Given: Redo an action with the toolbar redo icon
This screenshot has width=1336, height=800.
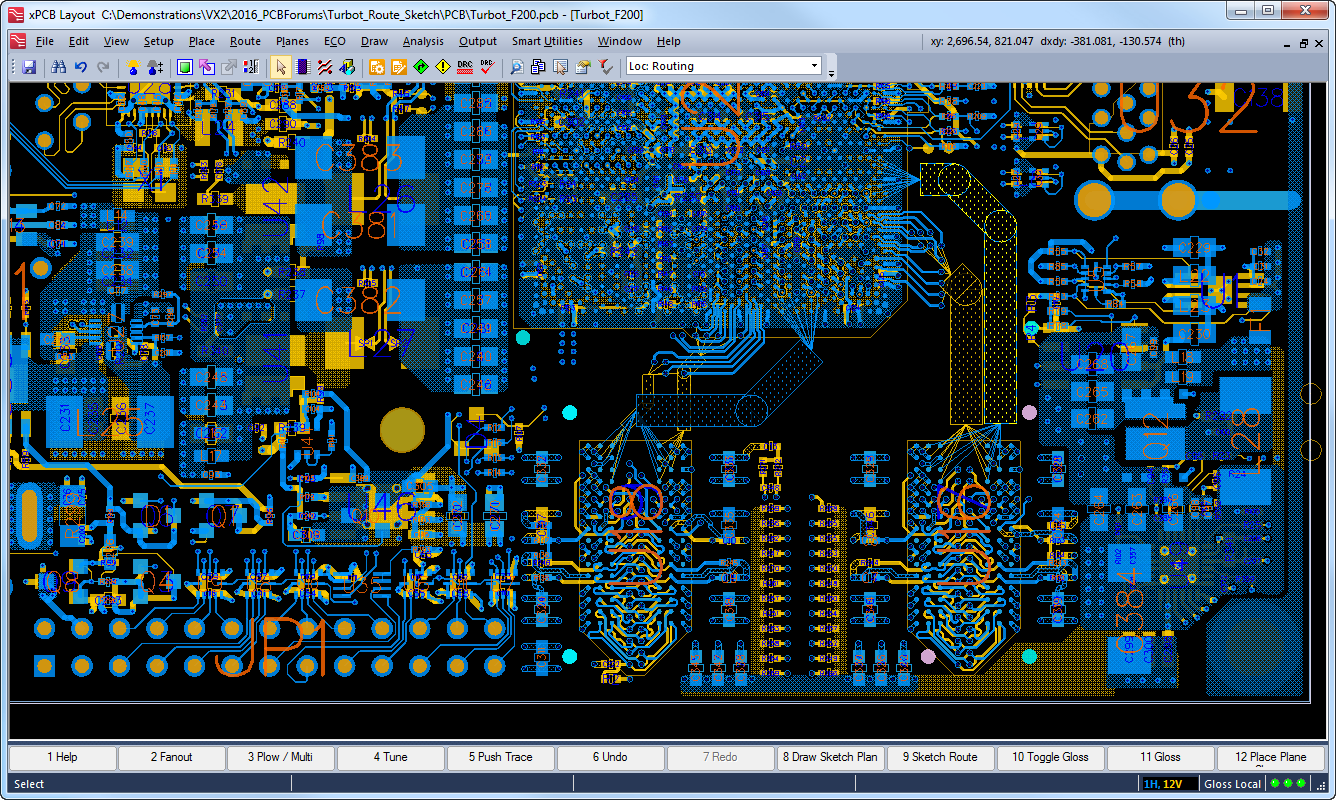Looking at the screenshot, I should tap(102, 67).
